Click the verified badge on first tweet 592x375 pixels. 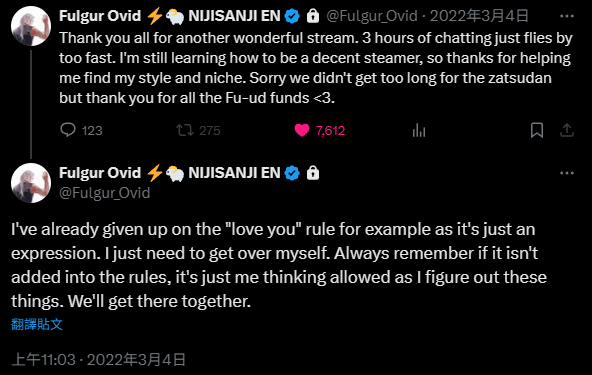pos(292,16)
